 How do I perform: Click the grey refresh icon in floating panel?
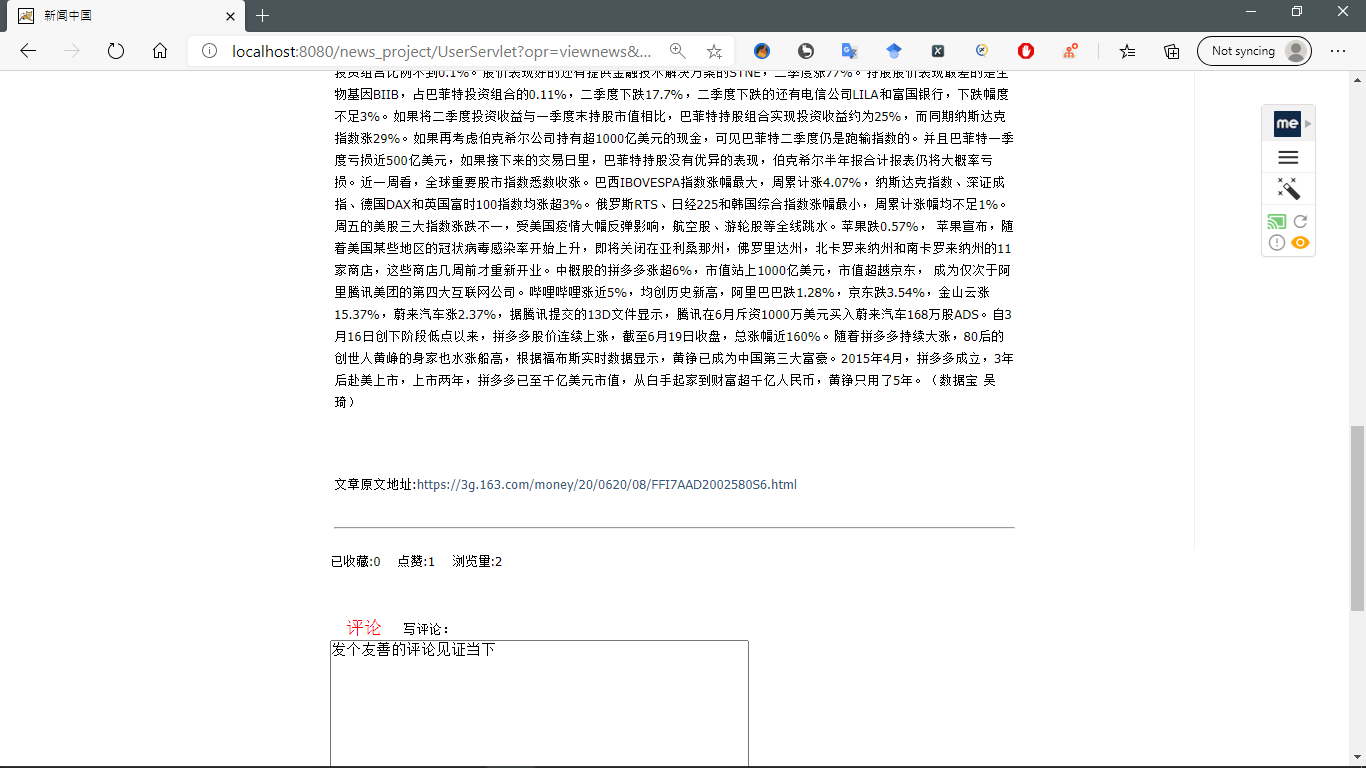point(1300,222)
